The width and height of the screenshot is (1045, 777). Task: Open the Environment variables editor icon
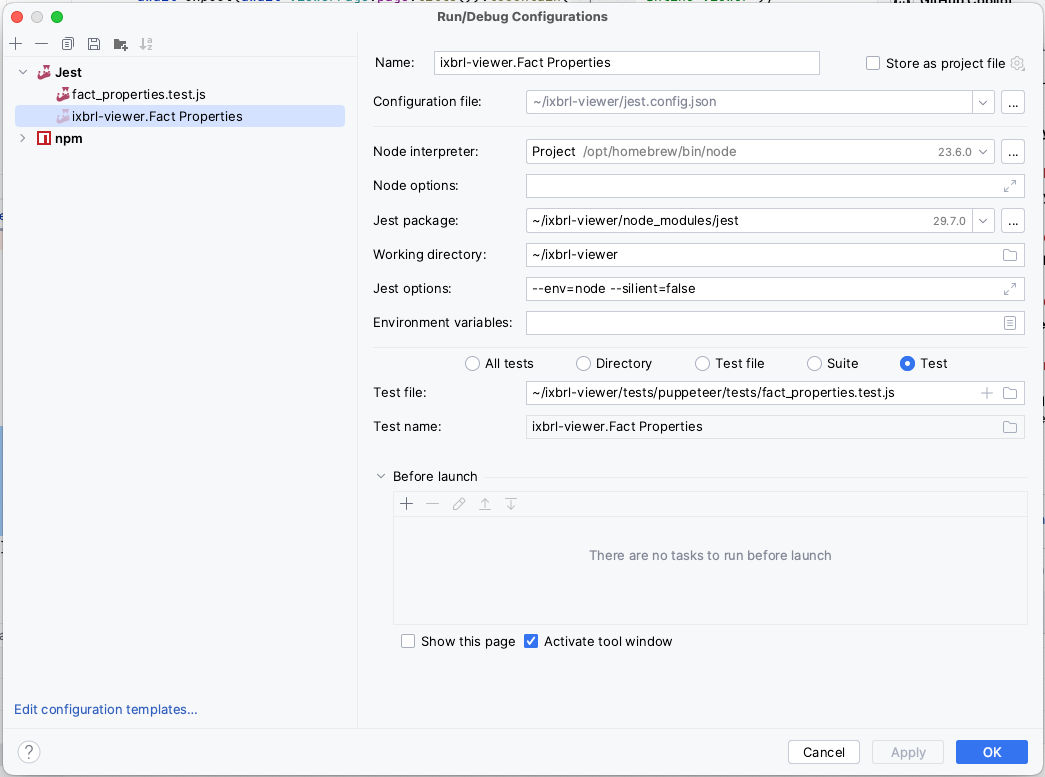(x=1010, y=323)
